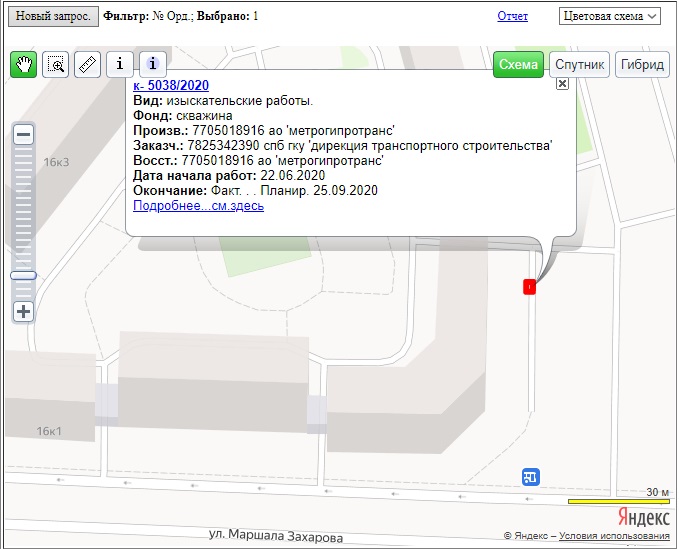
Task: Click the blue circled info tool button
Action: (x=152, y=64)
